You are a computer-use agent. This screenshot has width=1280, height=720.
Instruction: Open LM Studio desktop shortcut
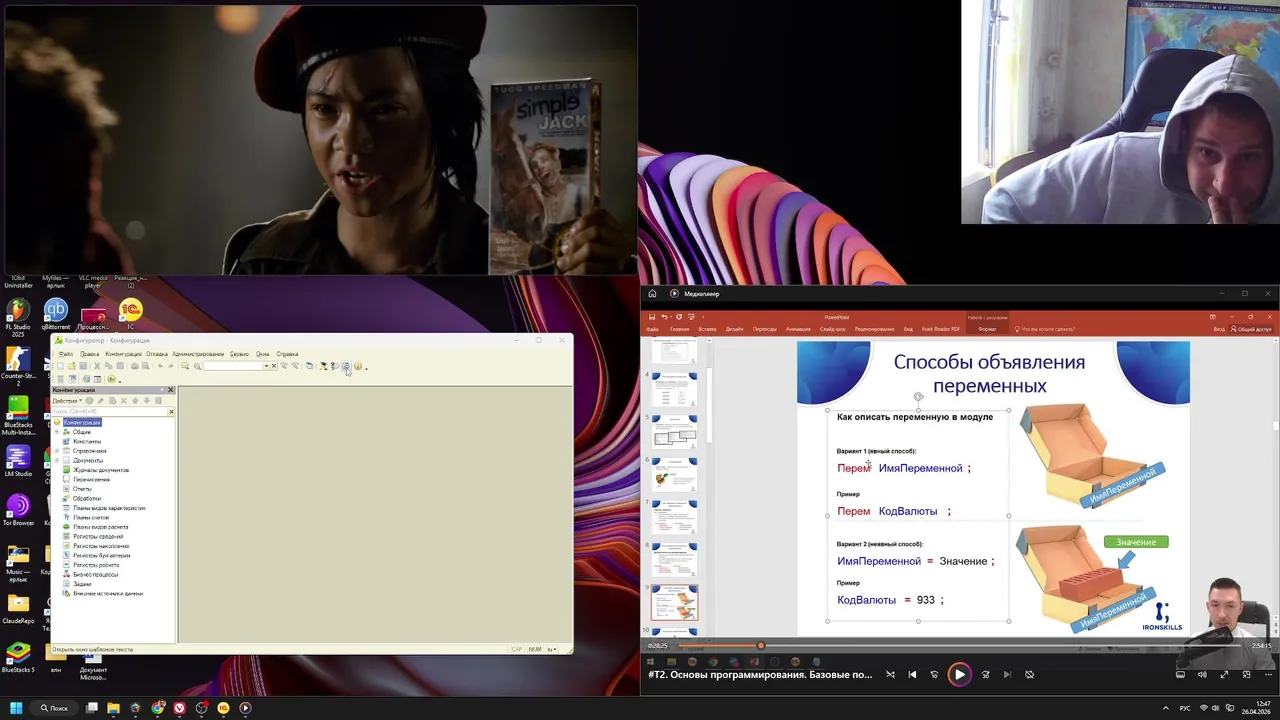pos(18,461)
